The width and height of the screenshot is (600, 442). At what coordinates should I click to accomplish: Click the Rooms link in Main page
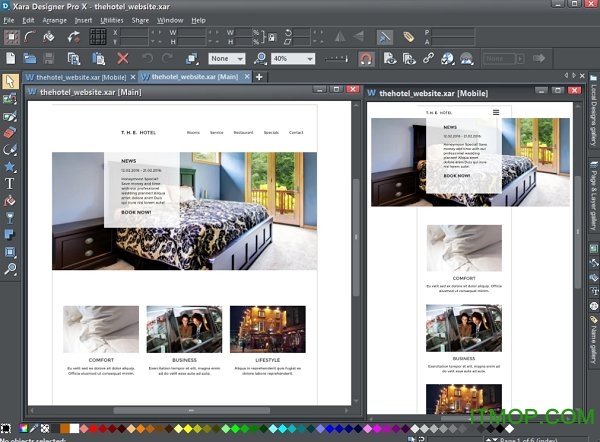pyautogui.click(x=193, y=132)
